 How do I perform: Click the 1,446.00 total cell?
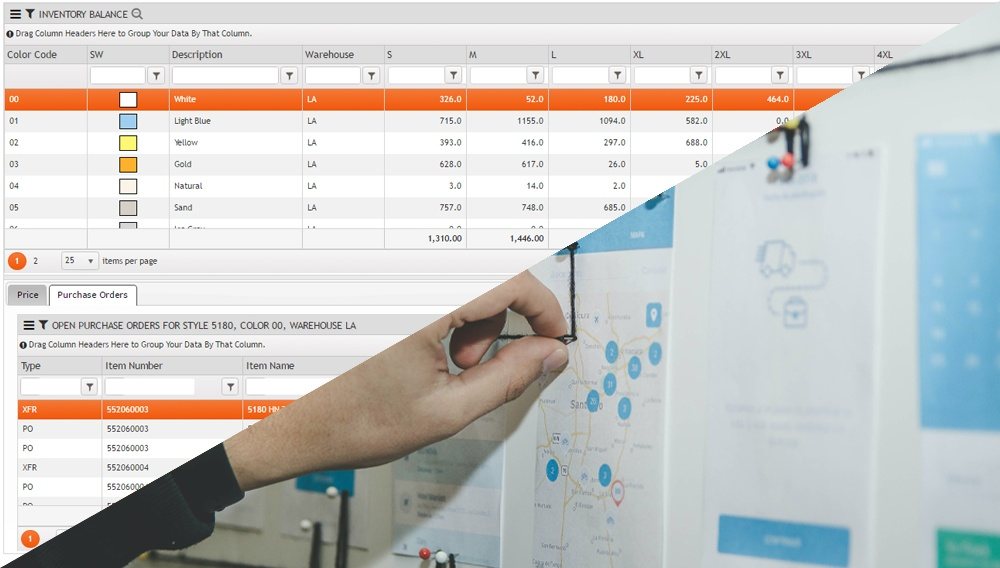pos(527,238)
